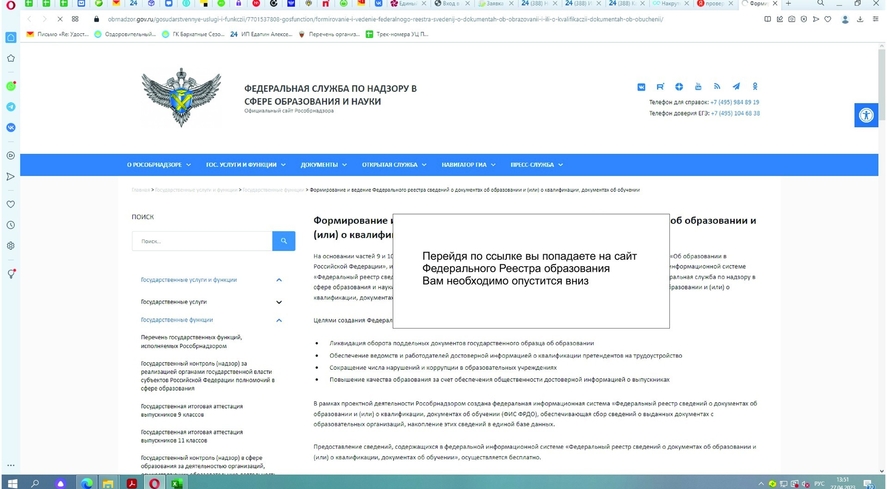Click Rosobrnadzor Odnoklassniki social icon
Screen dimensions: 887x489
click(755, 87)
